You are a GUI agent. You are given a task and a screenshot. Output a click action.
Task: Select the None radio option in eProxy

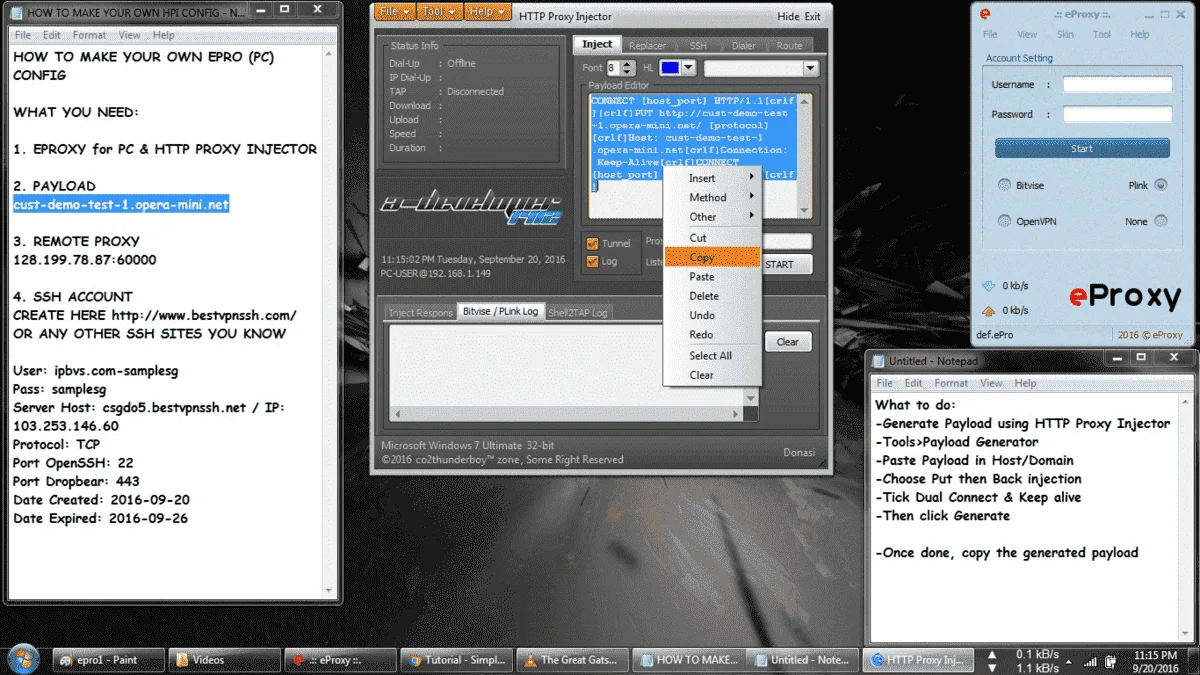click(x=1160, y=221)
